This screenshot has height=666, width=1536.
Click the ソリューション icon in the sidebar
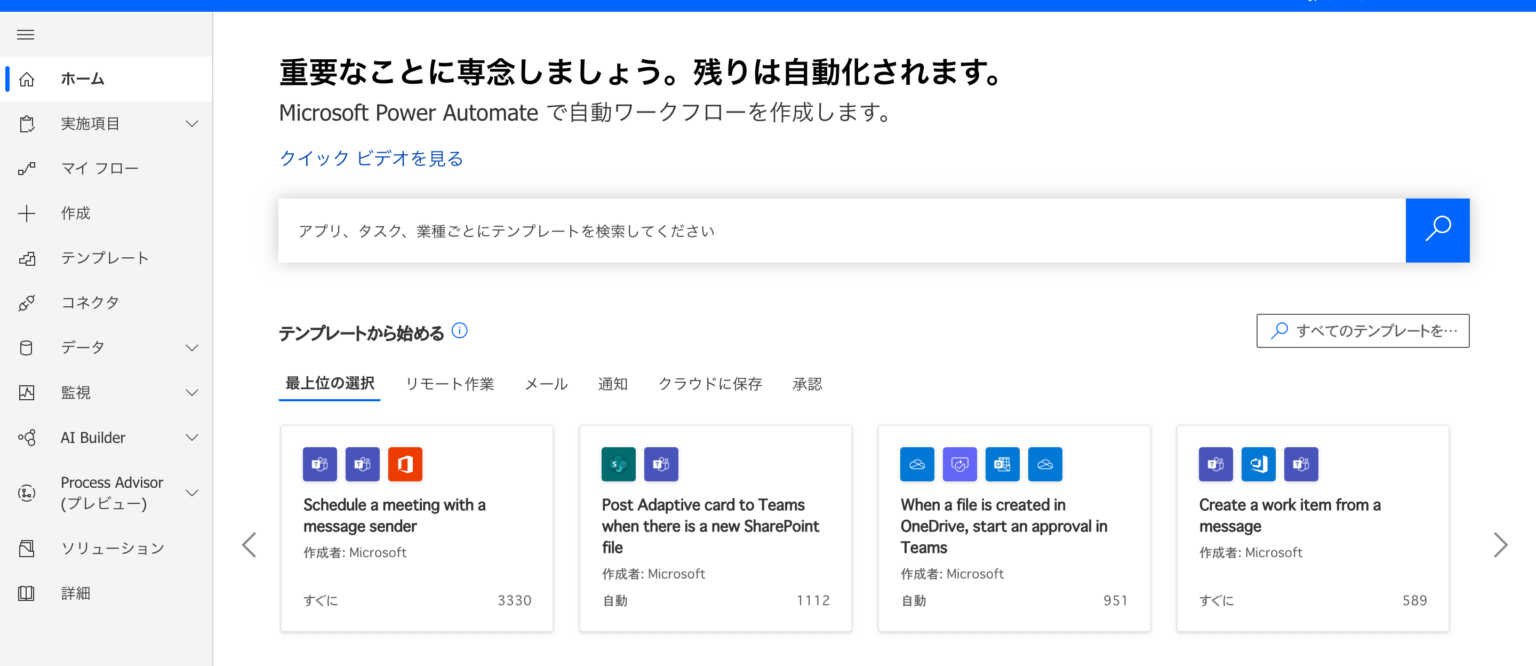(x=27, y=548)
